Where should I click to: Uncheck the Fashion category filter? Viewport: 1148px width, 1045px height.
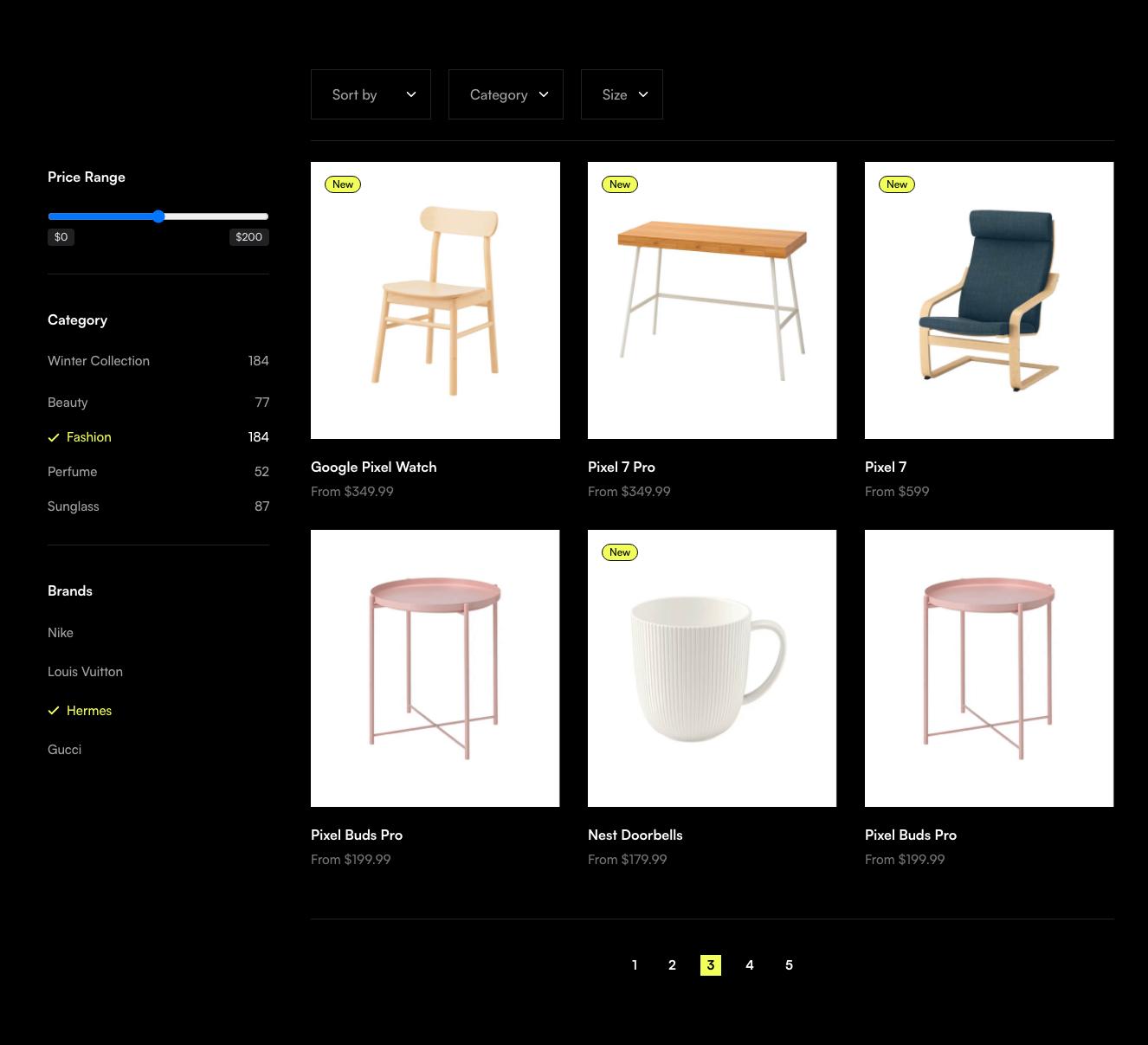(88, 437)
